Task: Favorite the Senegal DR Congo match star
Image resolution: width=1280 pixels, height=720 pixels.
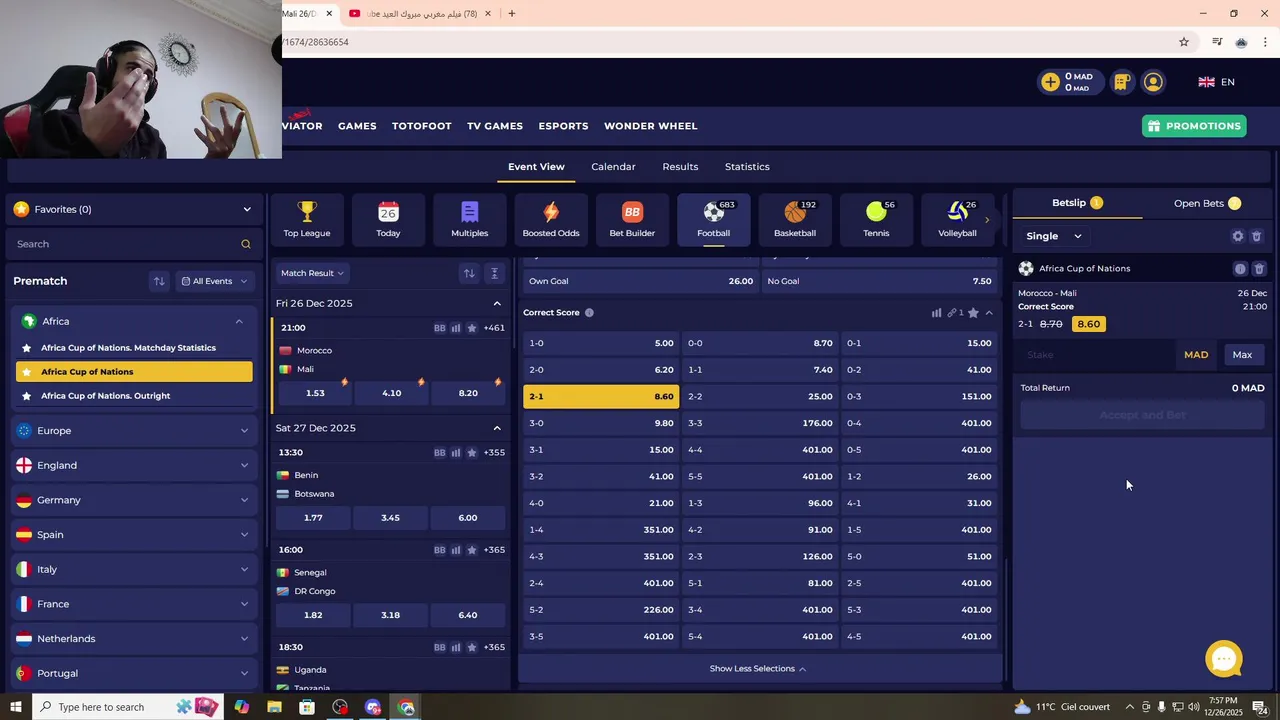Action: tap(472, 550)
